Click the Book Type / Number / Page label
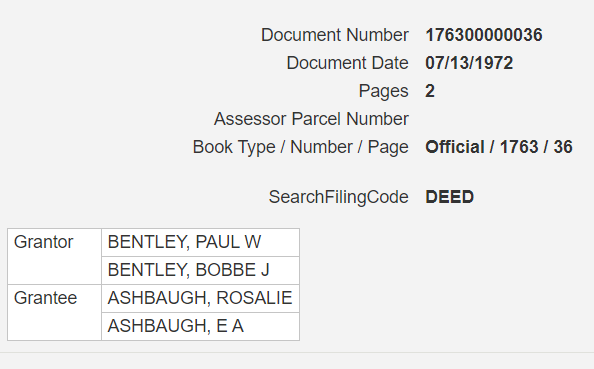Screen dimensions: 594x369 pos(301,147)
